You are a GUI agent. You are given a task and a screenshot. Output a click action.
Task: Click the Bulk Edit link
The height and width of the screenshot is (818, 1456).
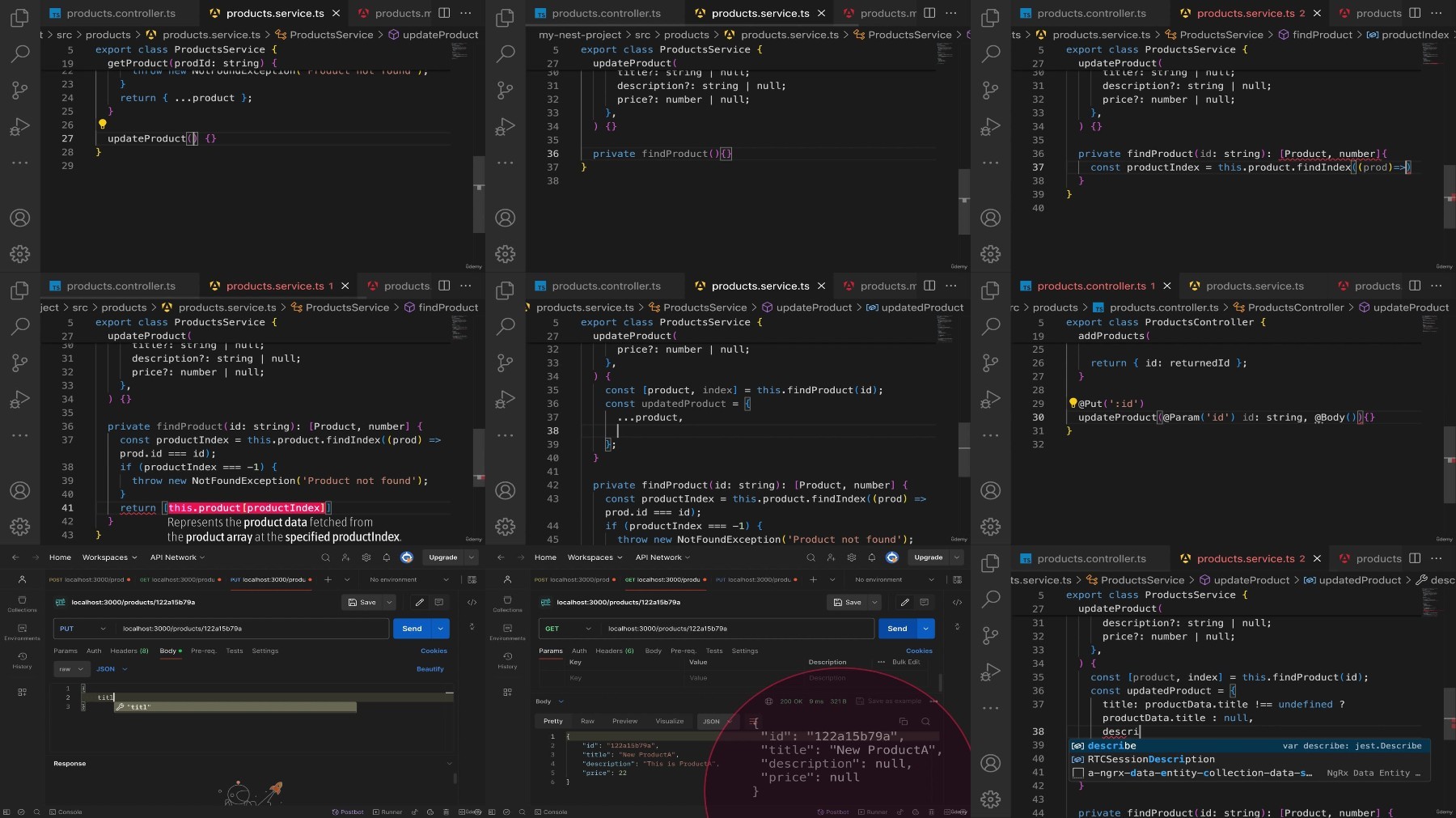906,662
